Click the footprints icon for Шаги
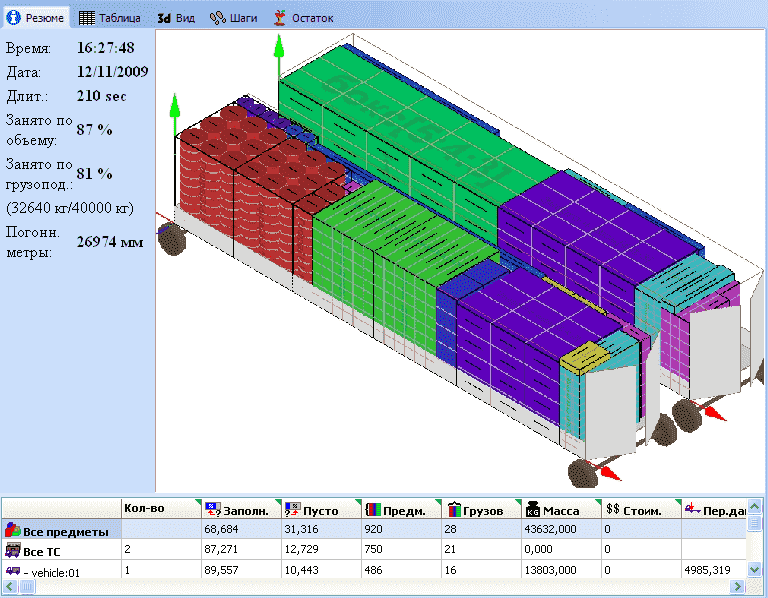768x598 pixels. point(216,18)
